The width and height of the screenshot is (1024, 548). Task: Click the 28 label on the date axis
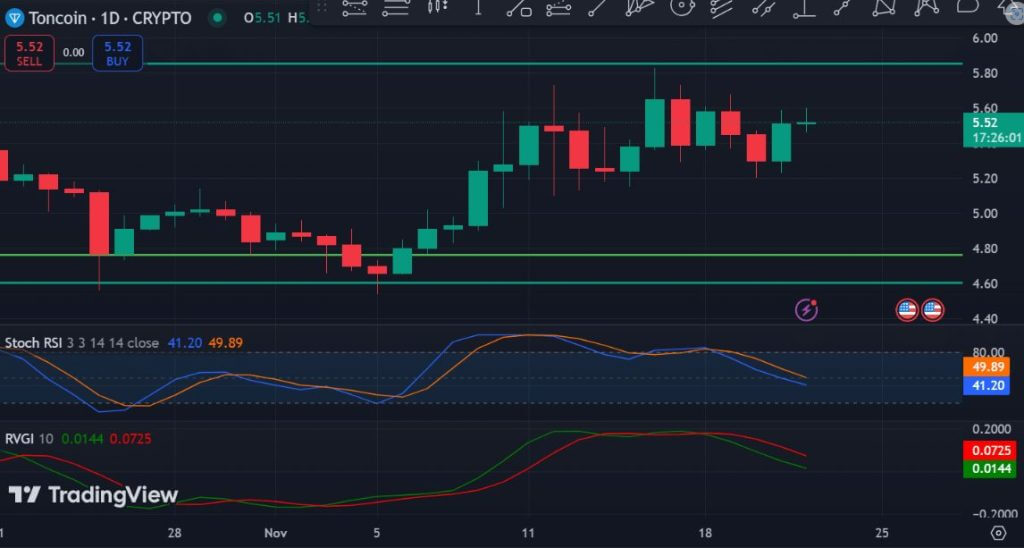coord(174,533)
